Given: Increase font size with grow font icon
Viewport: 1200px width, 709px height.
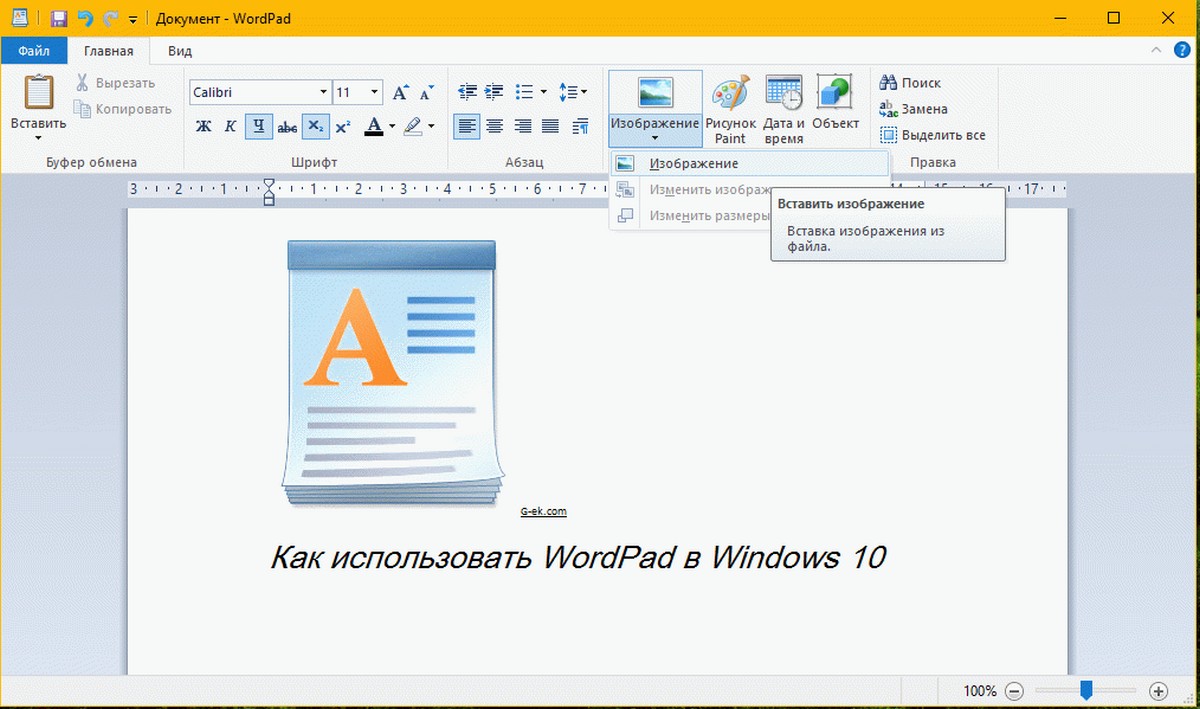Looking at the screenshot, I should pos(400,92).
